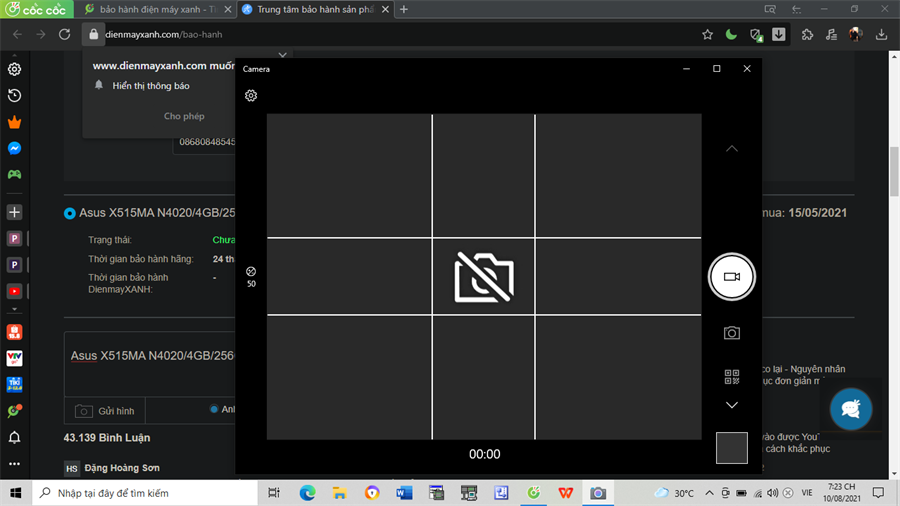
Task: Click the website chat bubble icon
Action: [851, 408]
